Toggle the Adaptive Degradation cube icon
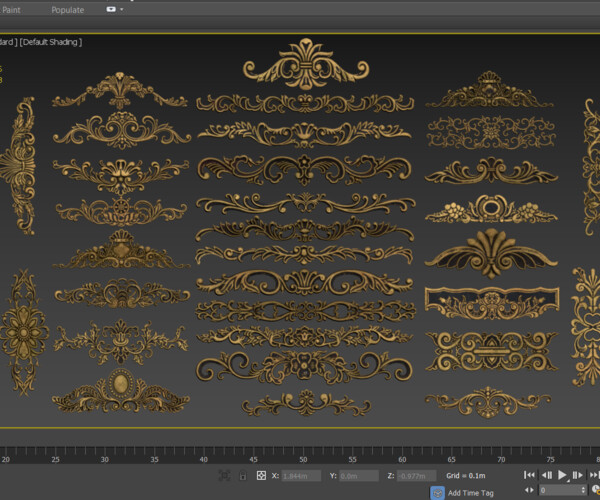This screenshot has width=600, height=500. [x=437, y=493]
